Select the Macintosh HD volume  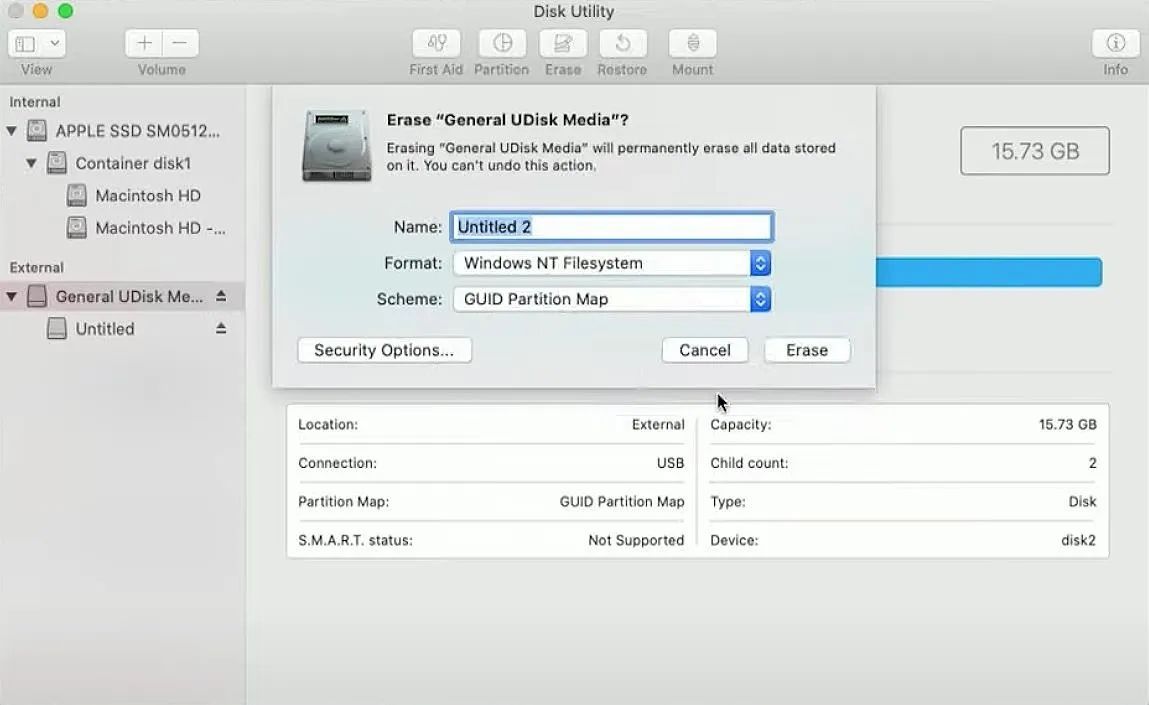coord(147,196)
